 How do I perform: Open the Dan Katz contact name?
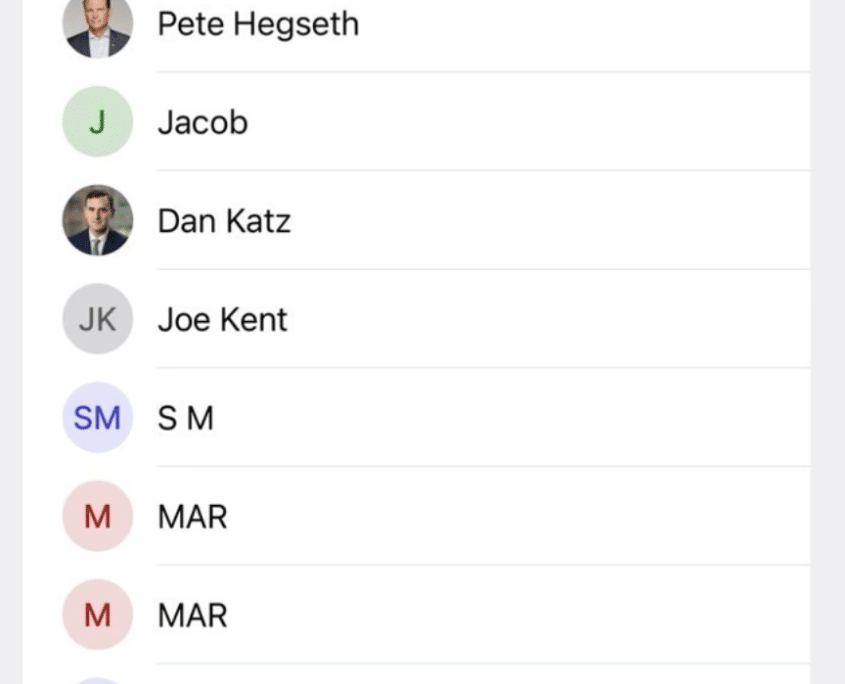click(224, 221)
